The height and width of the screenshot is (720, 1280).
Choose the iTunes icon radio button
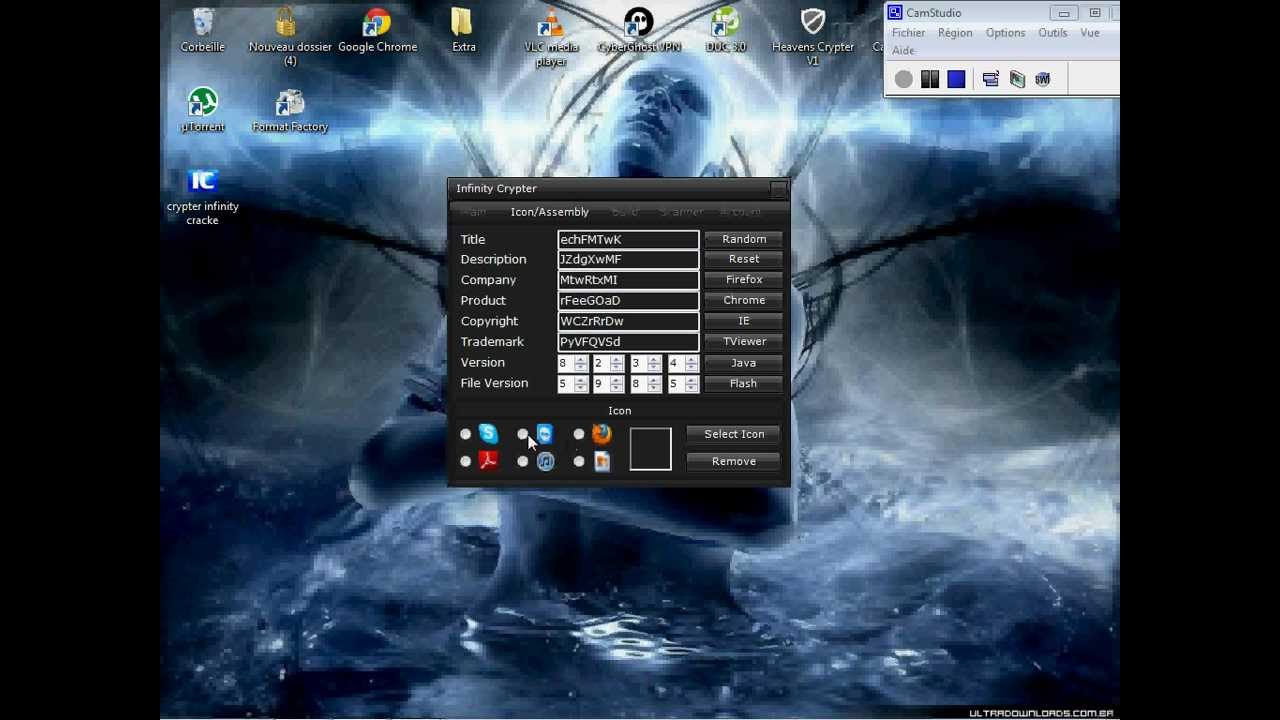(x=522, y=462)
